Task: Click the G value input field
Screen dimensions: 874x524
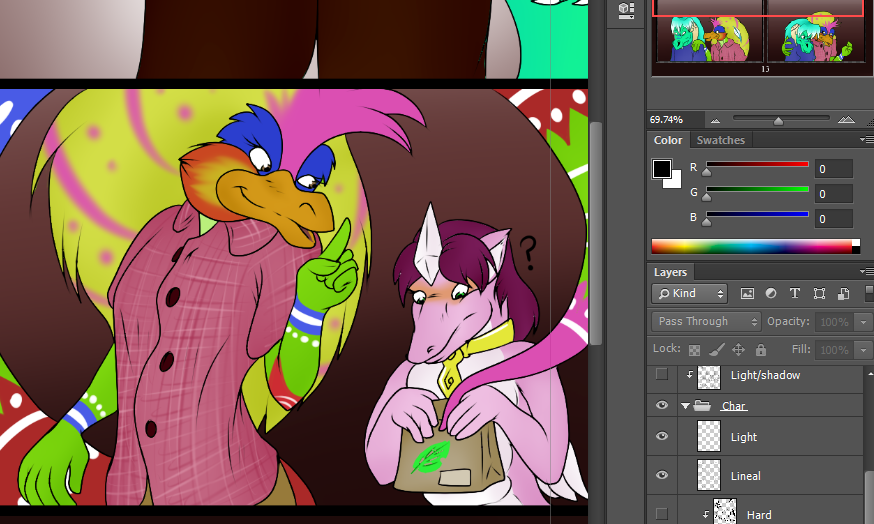Action: (x=833, y=194)
